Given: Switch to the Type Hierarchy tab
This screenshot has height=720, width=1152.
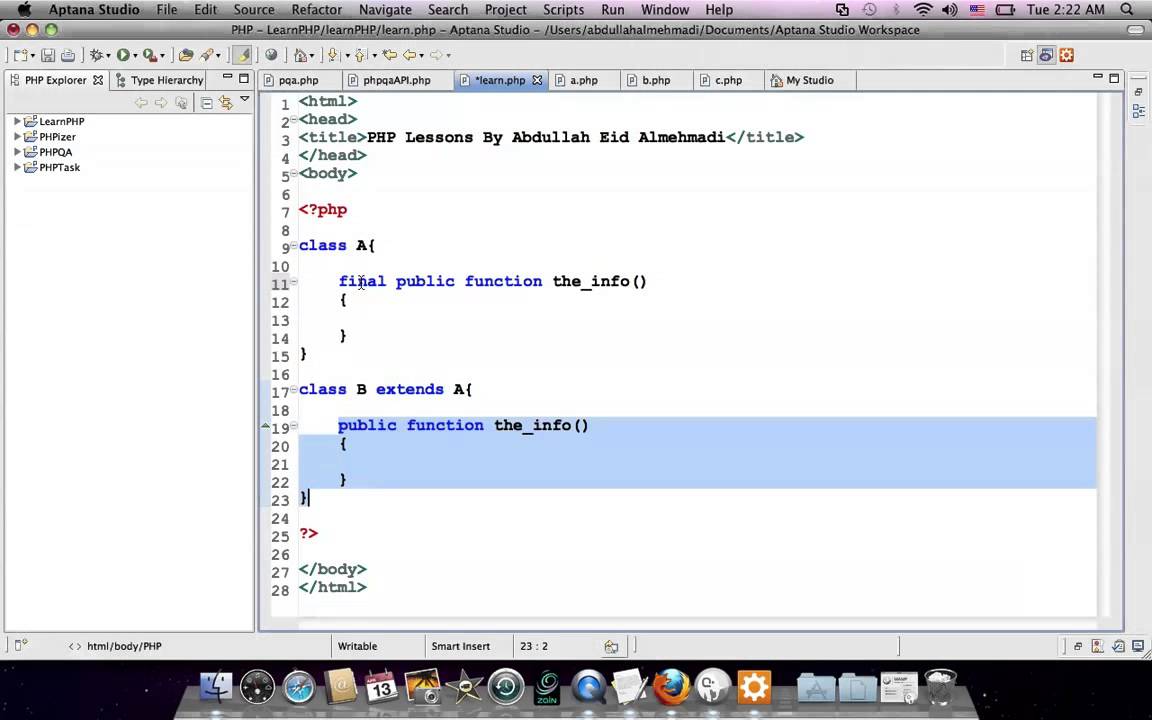Looking at the screenshot, I should [160, 80].
